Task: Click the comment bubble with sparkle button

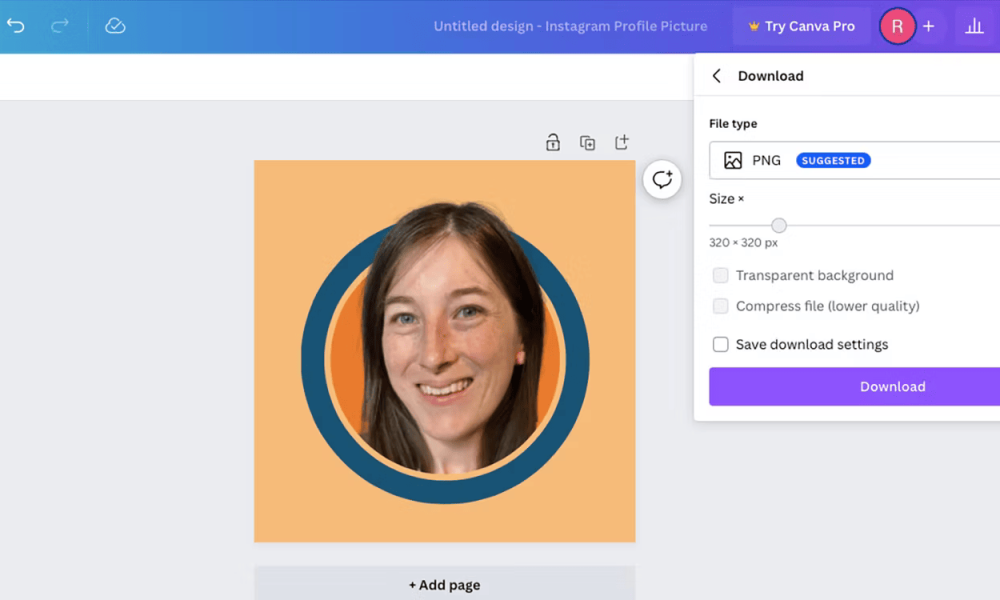Action: 662,179
